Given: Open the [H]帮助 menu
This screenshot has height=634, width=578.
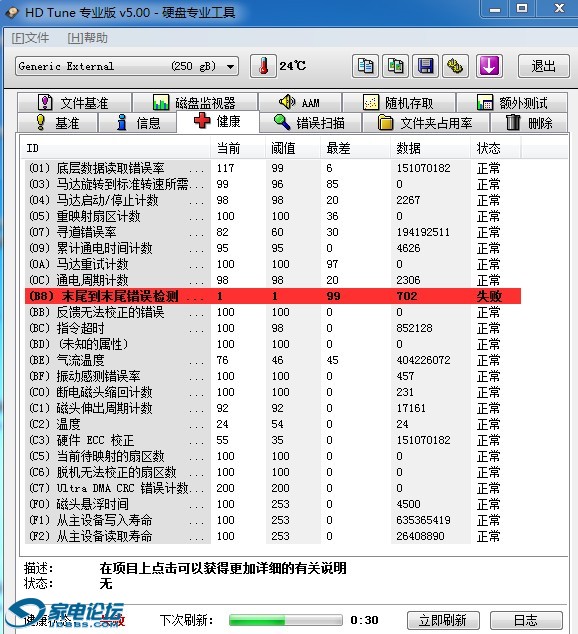Looking at the screenshot, I should 87,38.
